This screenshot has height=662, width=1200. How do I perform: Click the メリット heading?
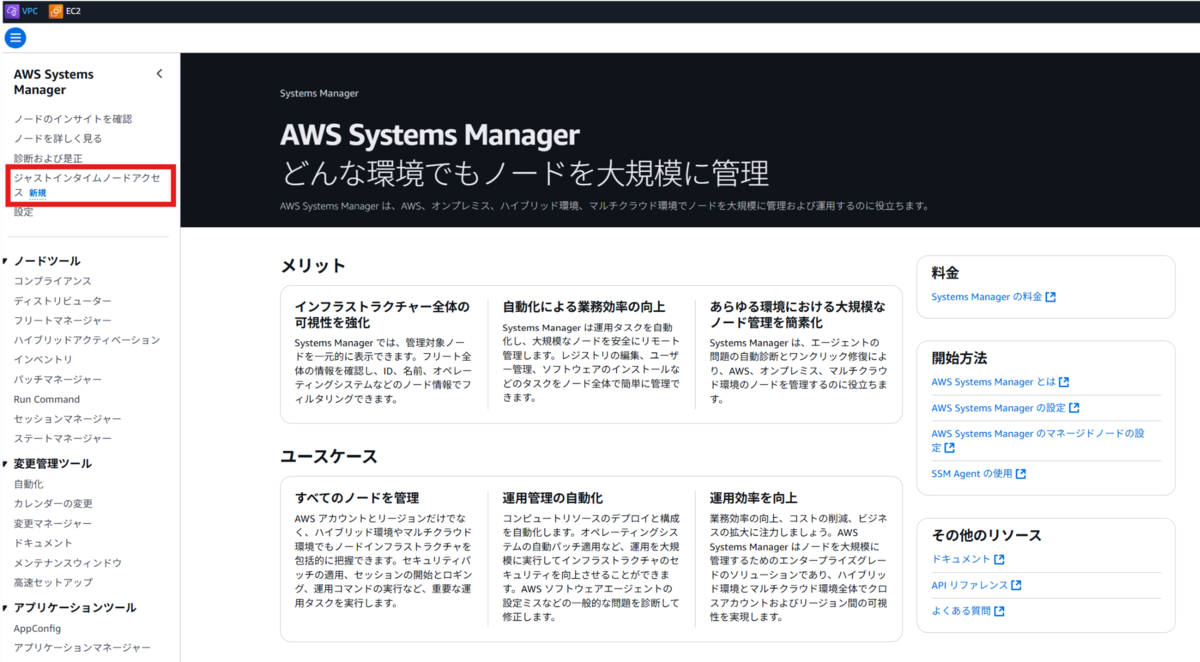click(x=313, y=266)
